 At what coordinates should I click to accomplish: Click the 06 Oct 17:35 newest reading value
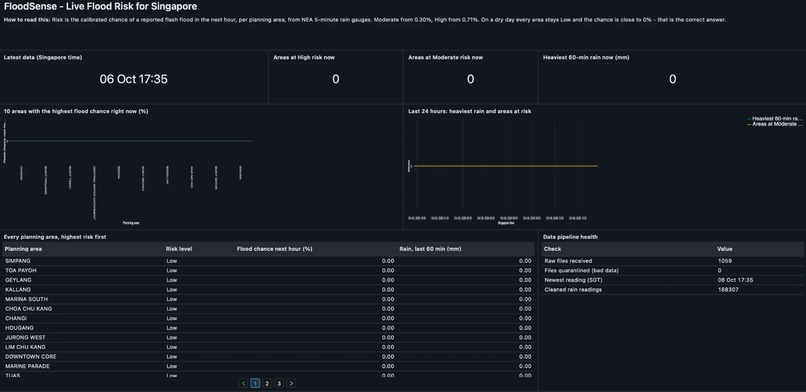(x=735, y=280)
